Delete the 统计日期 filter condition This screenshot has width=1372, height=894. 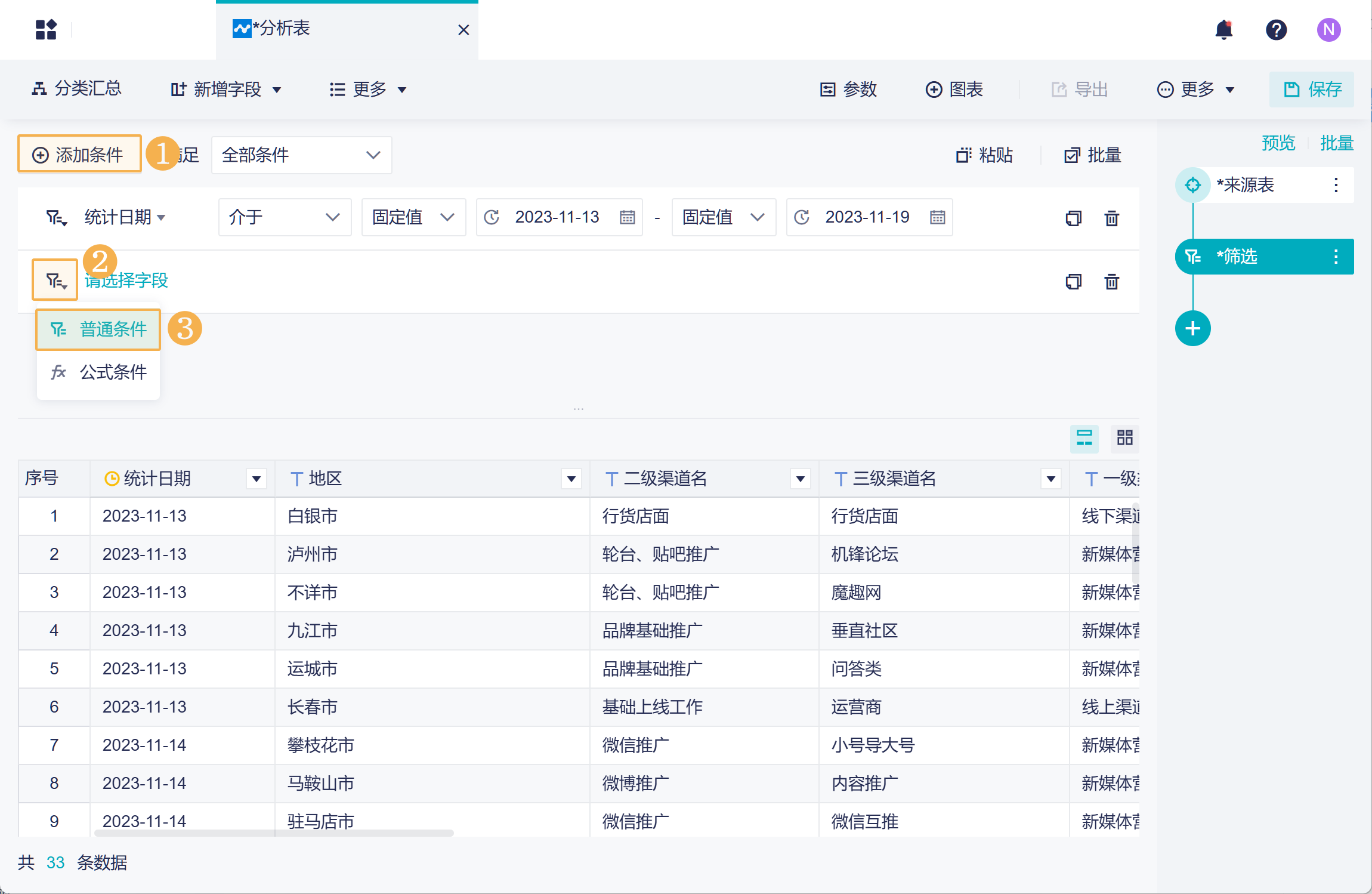pyautogui.click(x=1111, y=218)
